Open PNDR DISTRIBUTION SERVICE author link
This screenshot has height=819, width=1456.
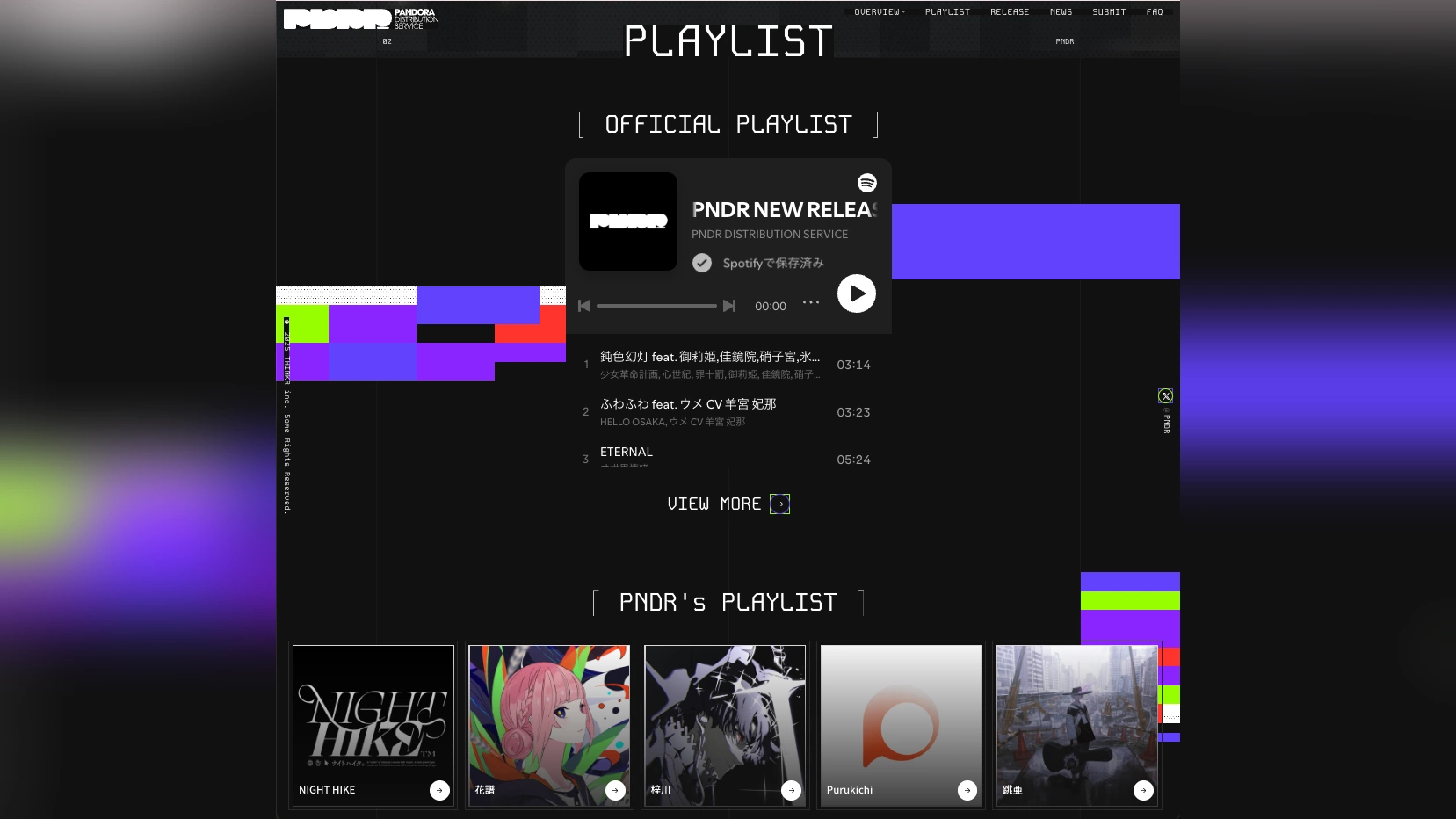(x=770, y=235)
